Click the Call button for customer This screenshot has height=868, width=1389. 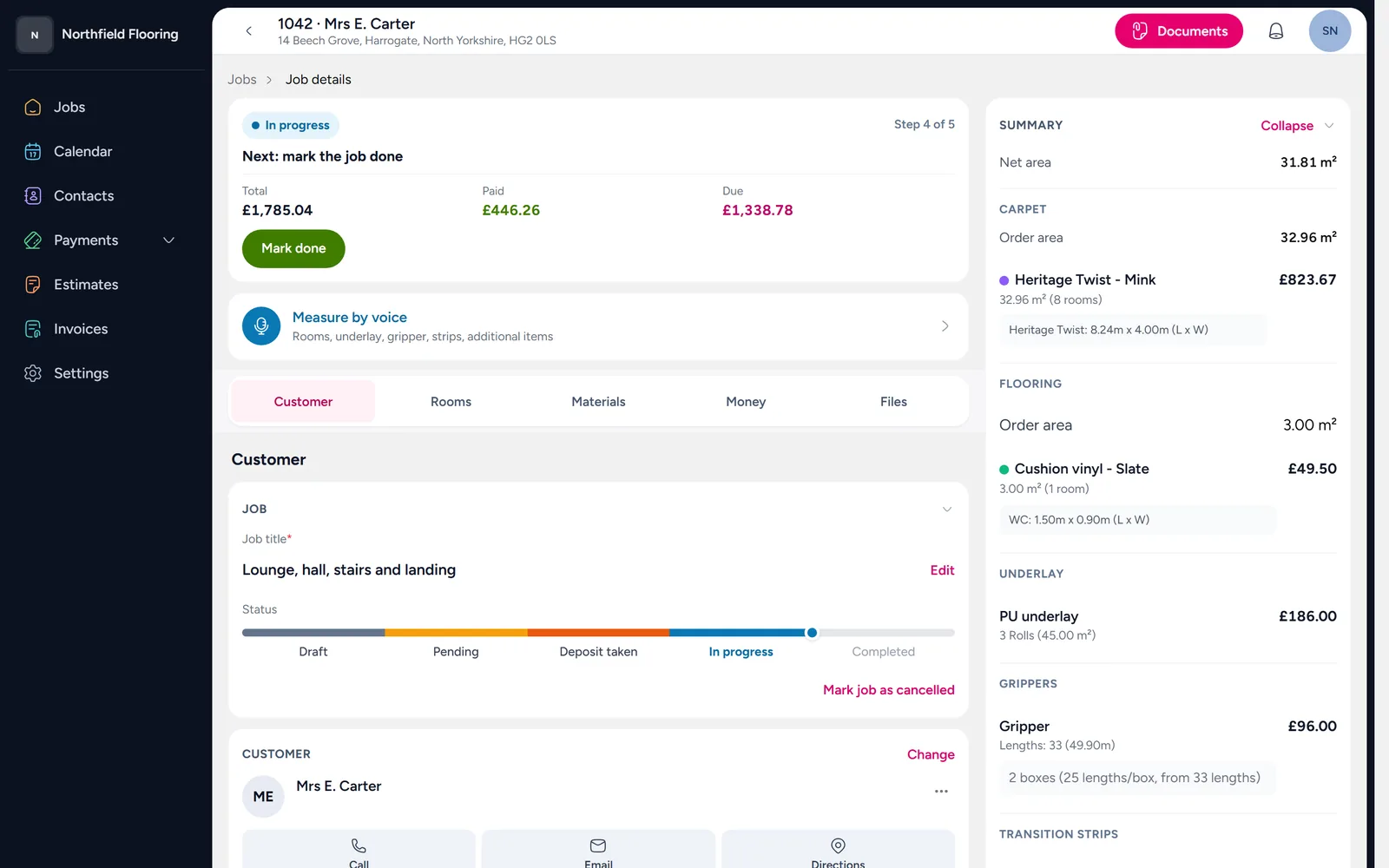(x=359, y=850)
